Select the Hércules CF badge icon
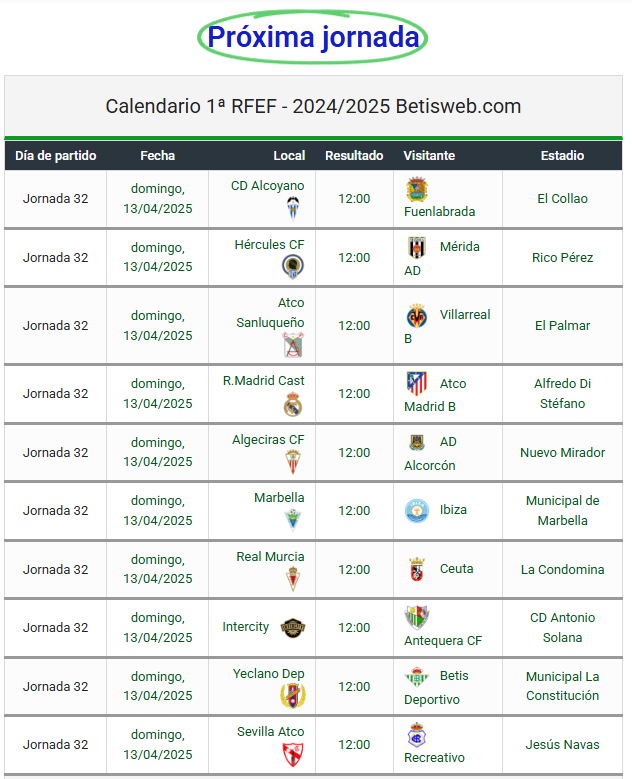Image resolution: width=632 pixels, height=779 pixels. [293, 266]
